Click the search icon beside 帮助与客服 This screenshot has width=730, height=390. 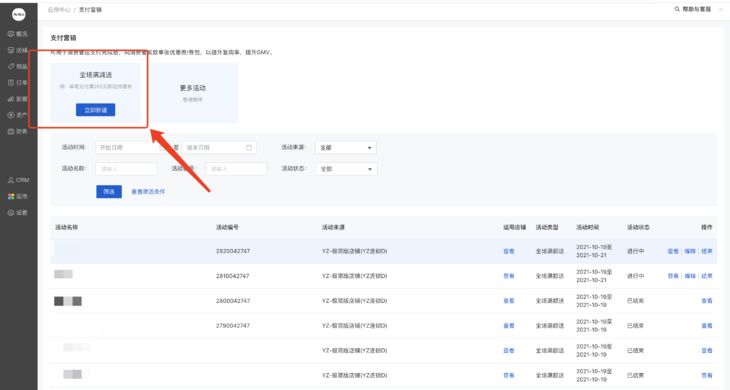pyautogui.click(x=677, y=9)
